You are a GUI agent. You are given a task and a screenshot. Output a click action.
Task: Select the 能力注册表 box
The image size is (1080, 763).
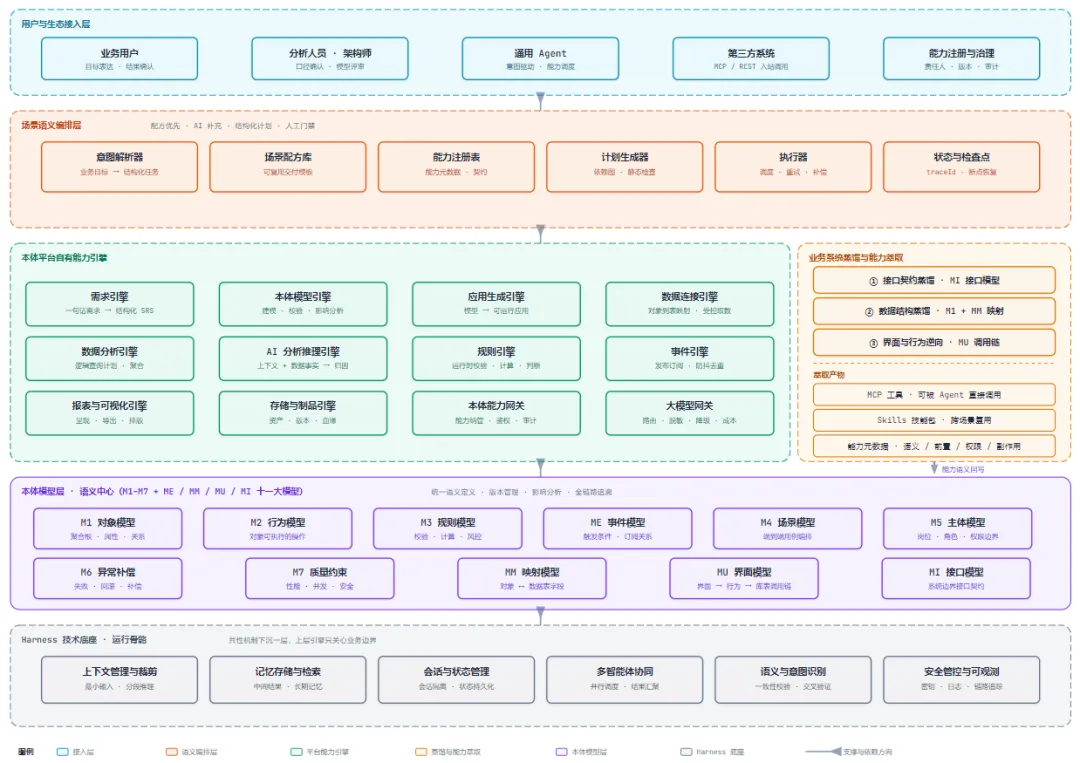[456, 167]
